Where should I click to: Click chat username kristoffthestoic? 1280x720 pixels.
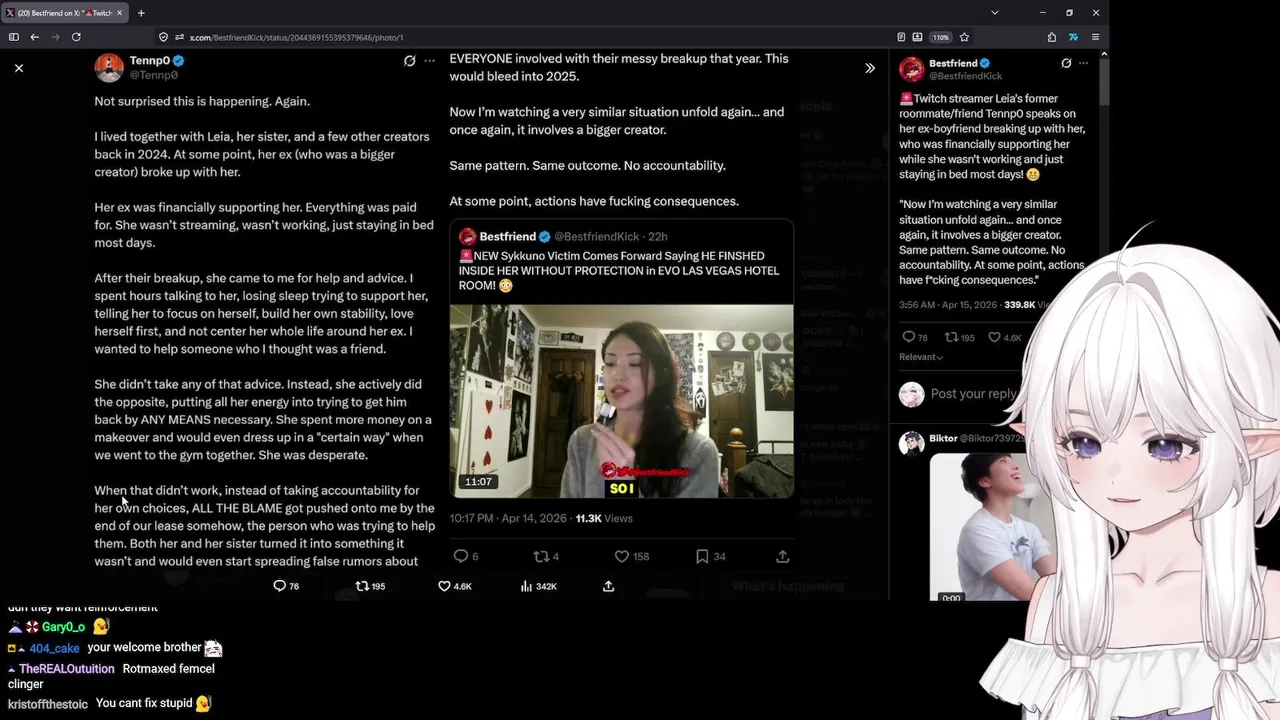click(x=48, y=704)
